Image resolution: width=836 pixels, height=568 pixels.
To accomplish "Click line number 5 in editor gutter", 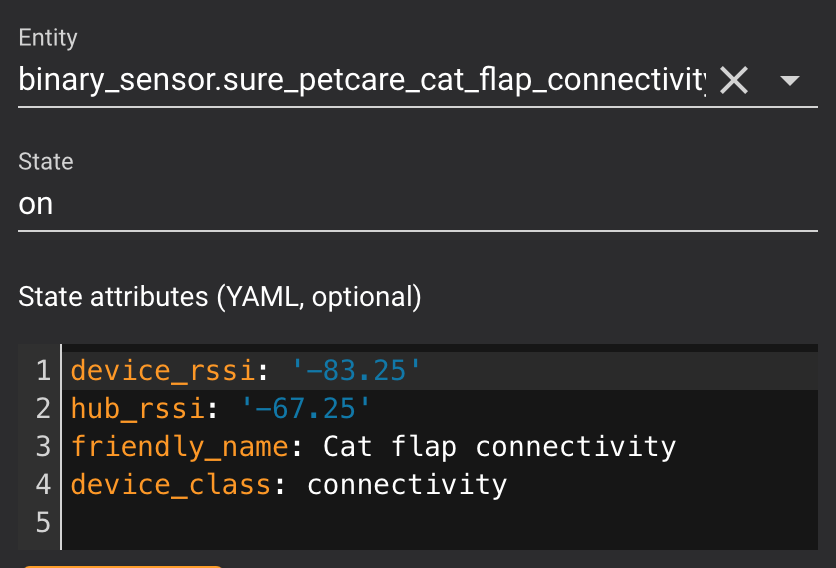I will 42,523.
